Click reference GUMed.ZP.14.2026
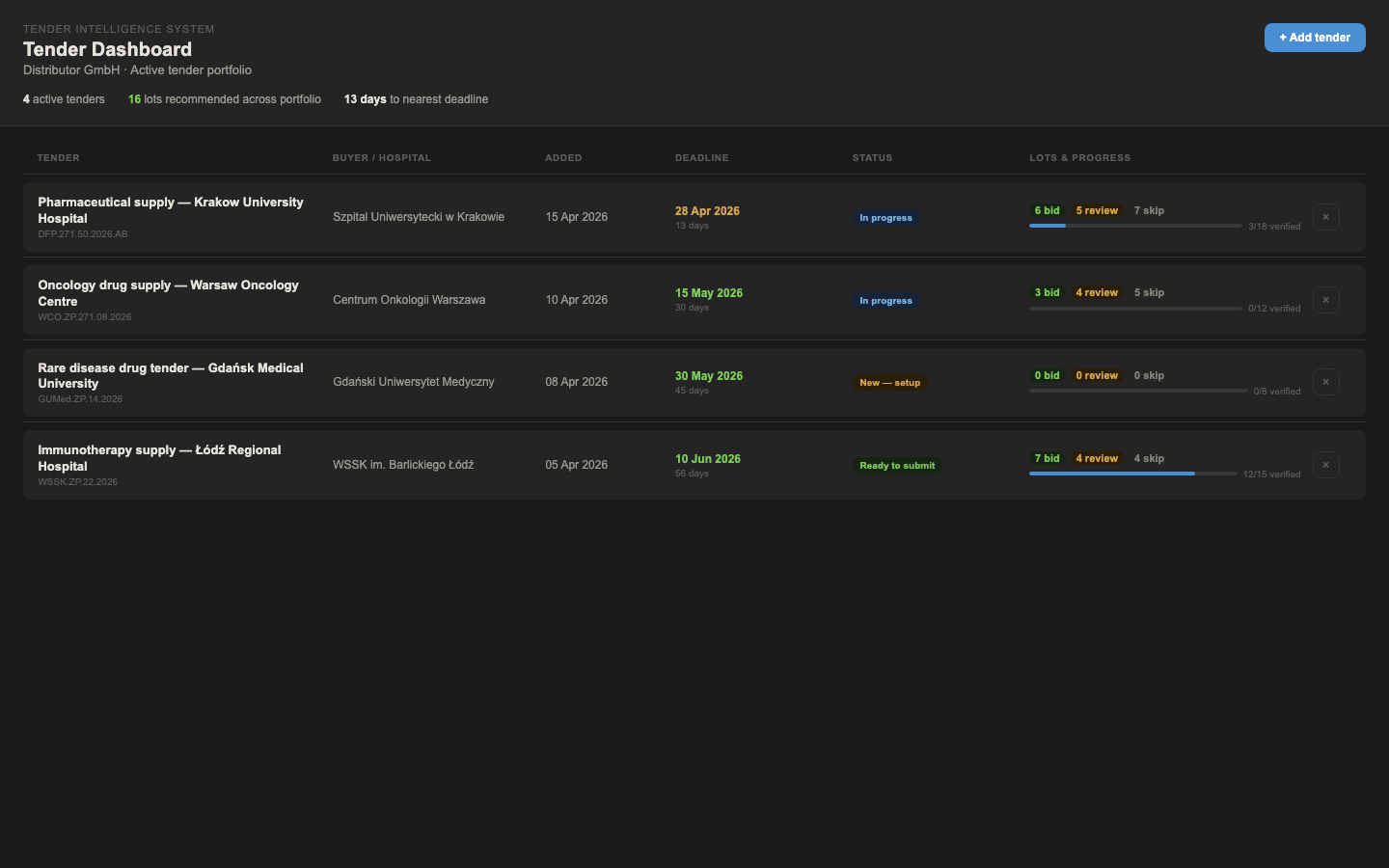The image size is (1389, 868). pyautogui.click(x=80, y=399)
